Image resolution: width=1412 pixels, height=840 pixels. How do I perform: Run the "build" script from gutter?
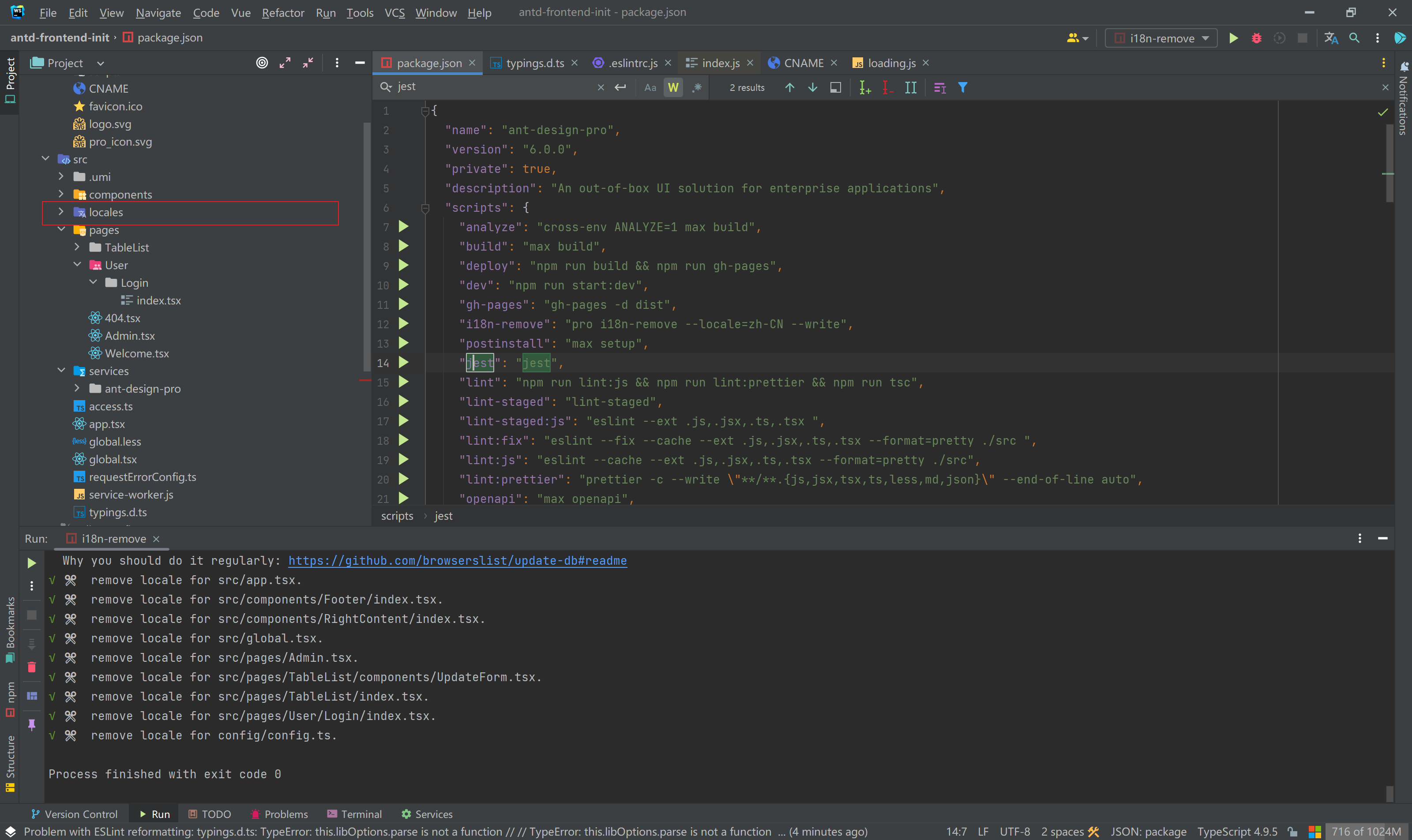coord(404,246)
